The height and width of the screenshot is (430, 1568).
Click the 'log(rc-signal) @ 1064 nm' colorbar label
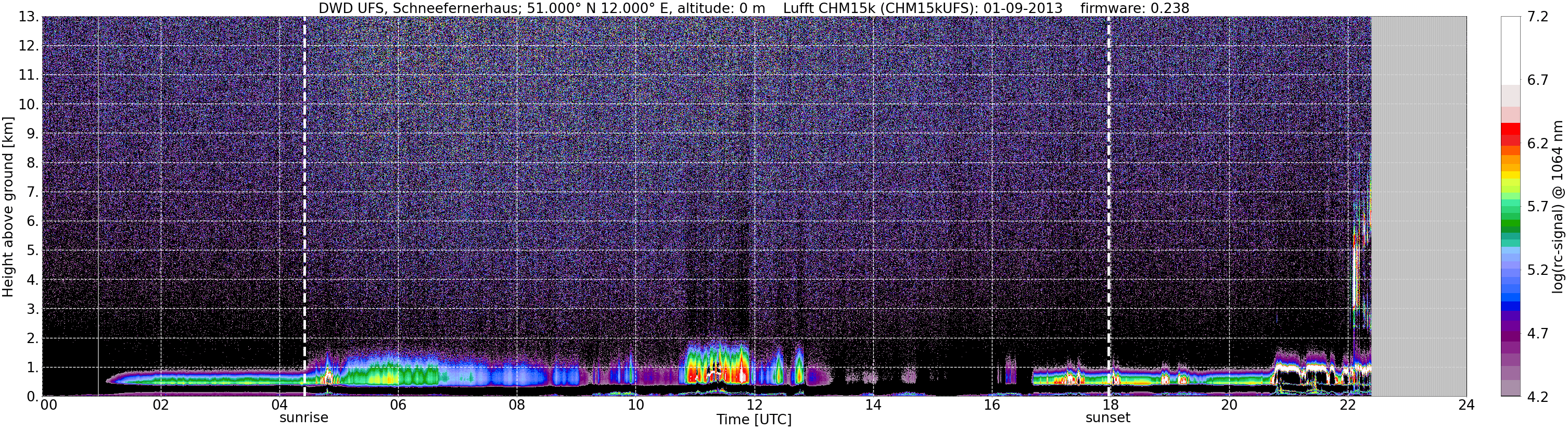1559,207
